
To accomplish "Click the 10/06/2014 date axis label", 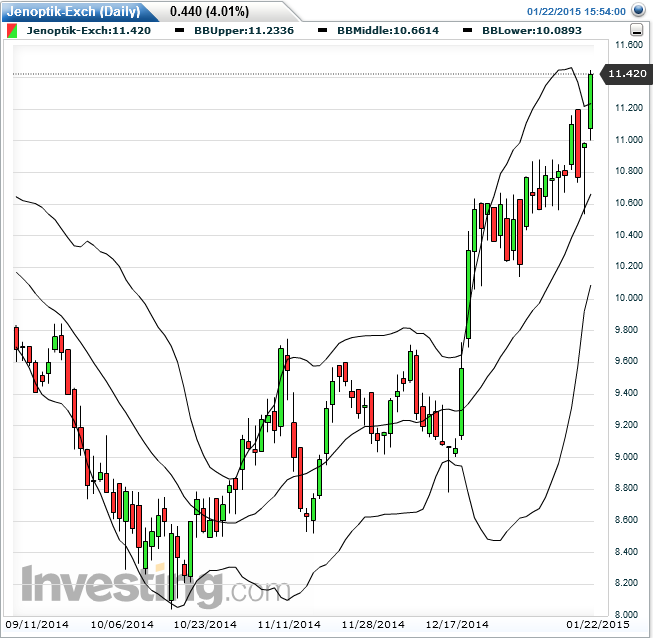I will pos(122,625).
